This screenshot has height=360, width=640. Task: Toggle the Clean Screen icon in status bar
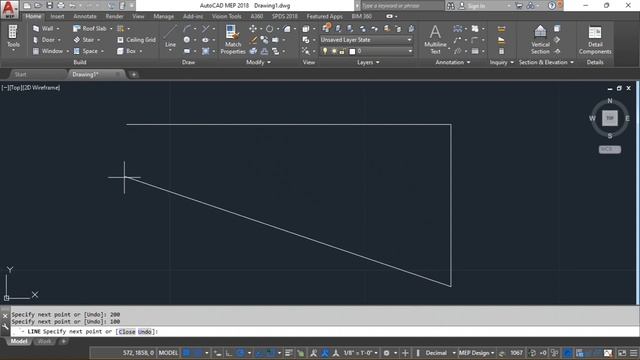[x=622, y=353]
